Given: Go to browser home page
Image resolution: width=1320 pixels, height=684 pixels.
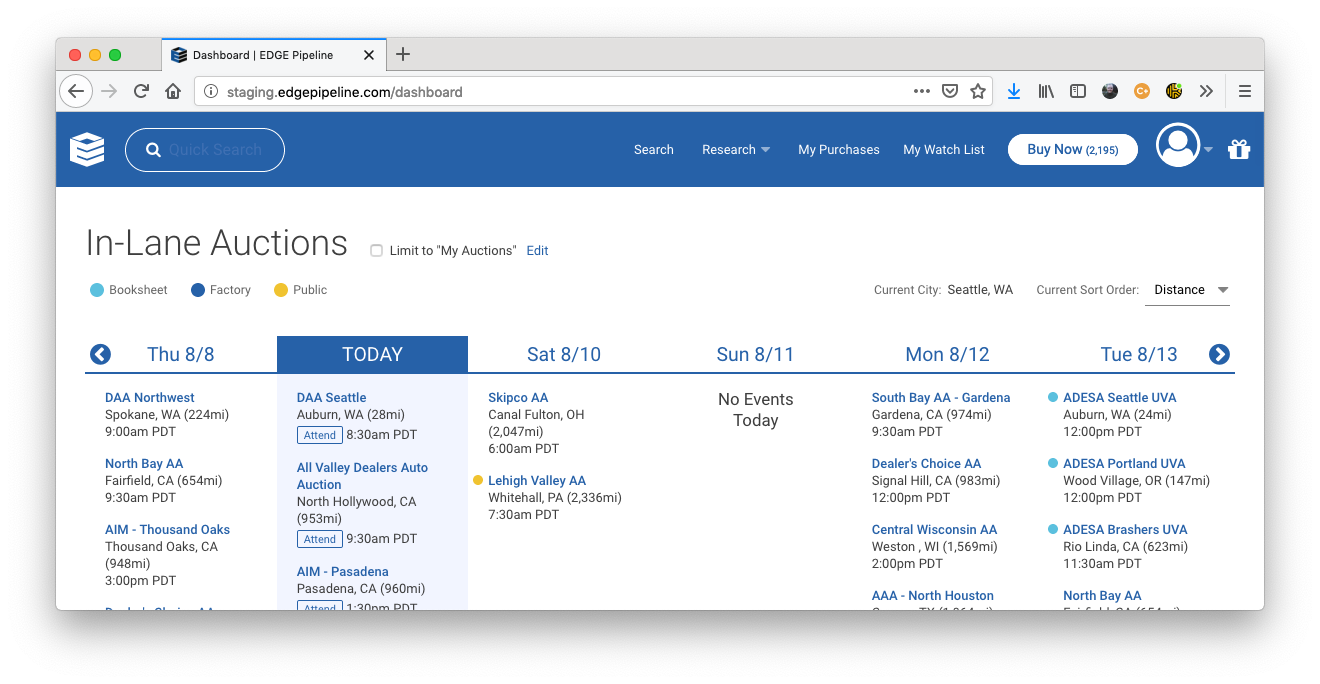Looking at the screenshot, I should (x=173, y=91).
